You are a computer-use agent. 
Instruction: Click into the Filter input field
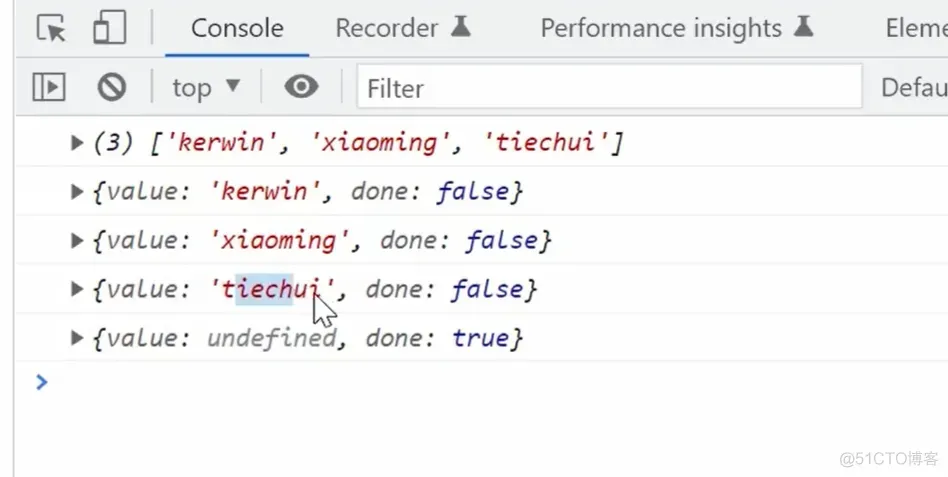(609, 88)
